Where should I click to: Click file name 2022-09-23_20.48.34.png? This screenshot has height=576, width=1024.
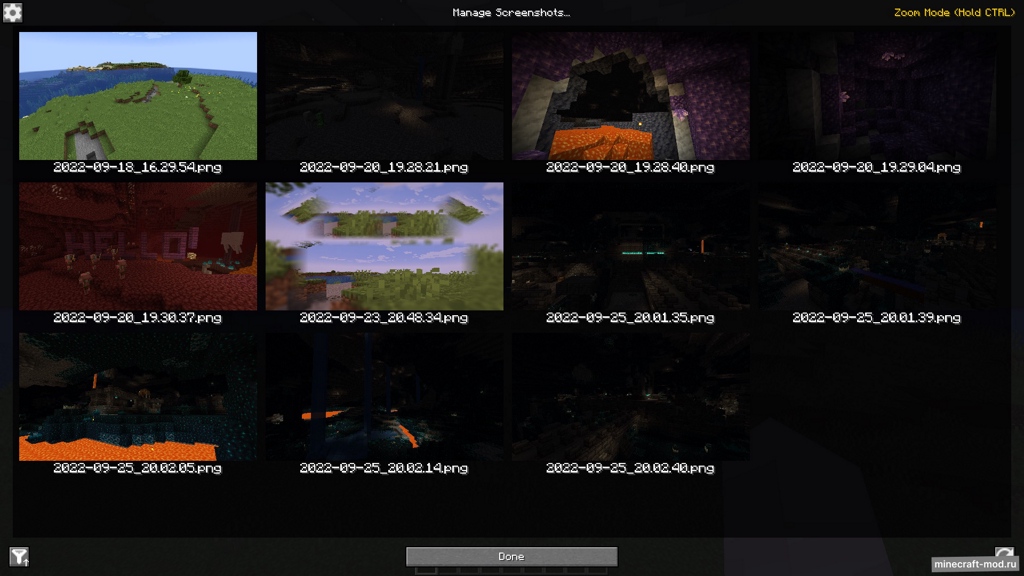(x=384, y=318)
